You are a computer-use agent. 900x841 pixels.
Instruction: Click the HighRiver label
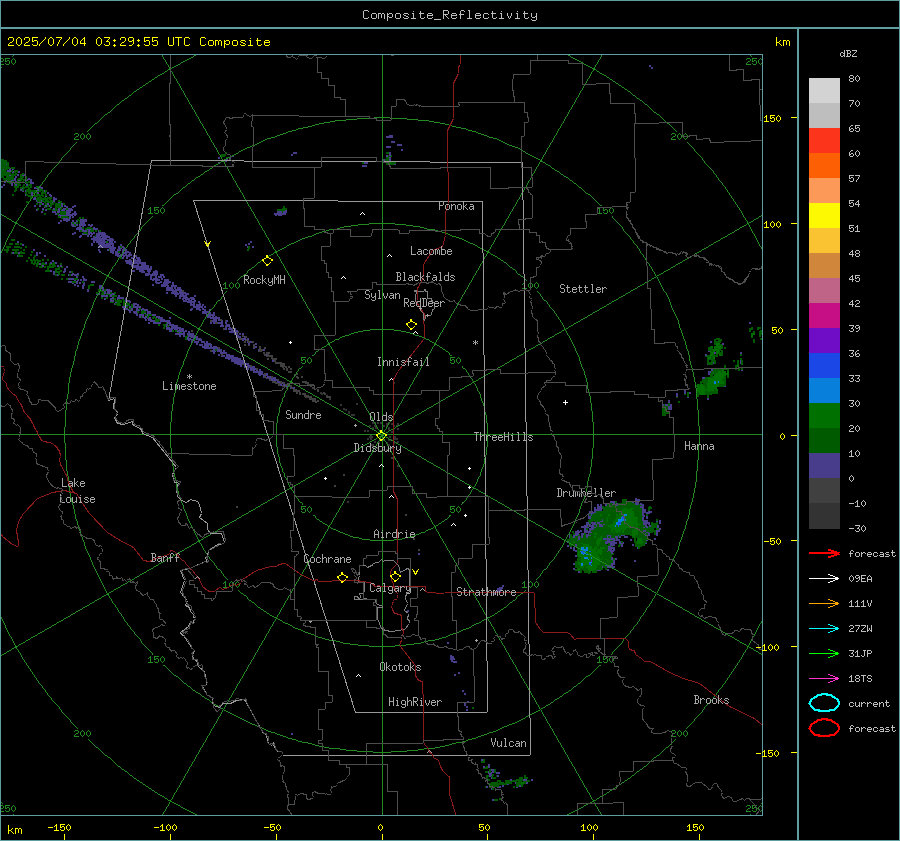[415, 702]
